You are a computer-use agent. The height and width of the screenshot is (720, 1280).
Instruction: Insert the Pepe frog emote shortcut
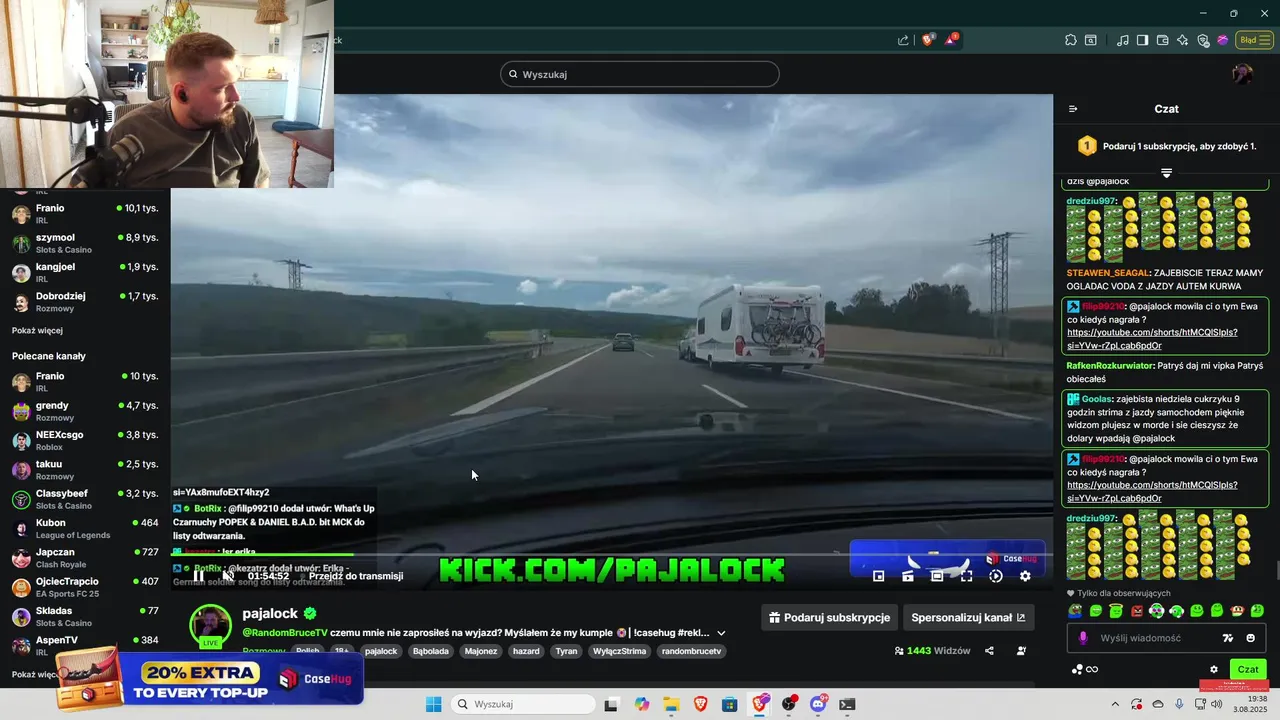pos(1075,610)
